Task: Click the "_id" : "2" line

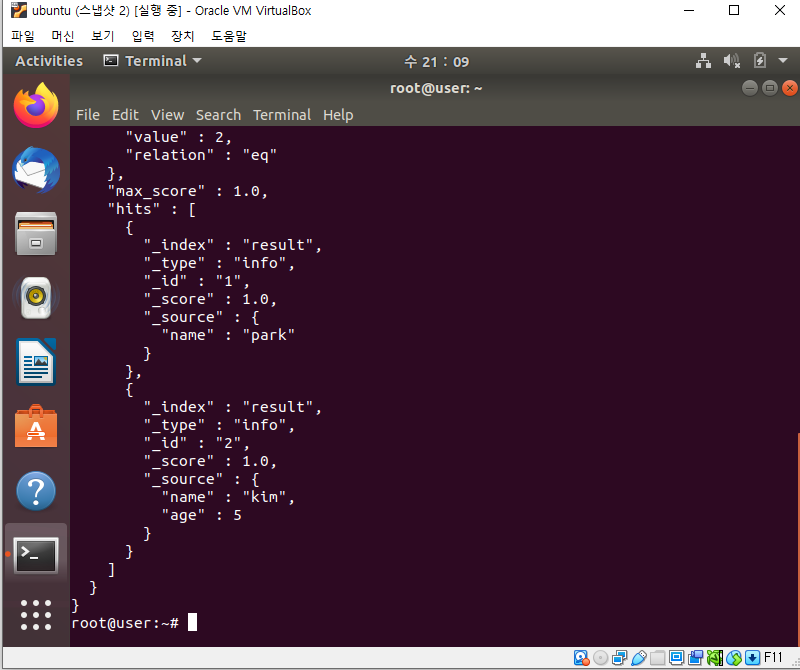Action: (x=196, y=443)
